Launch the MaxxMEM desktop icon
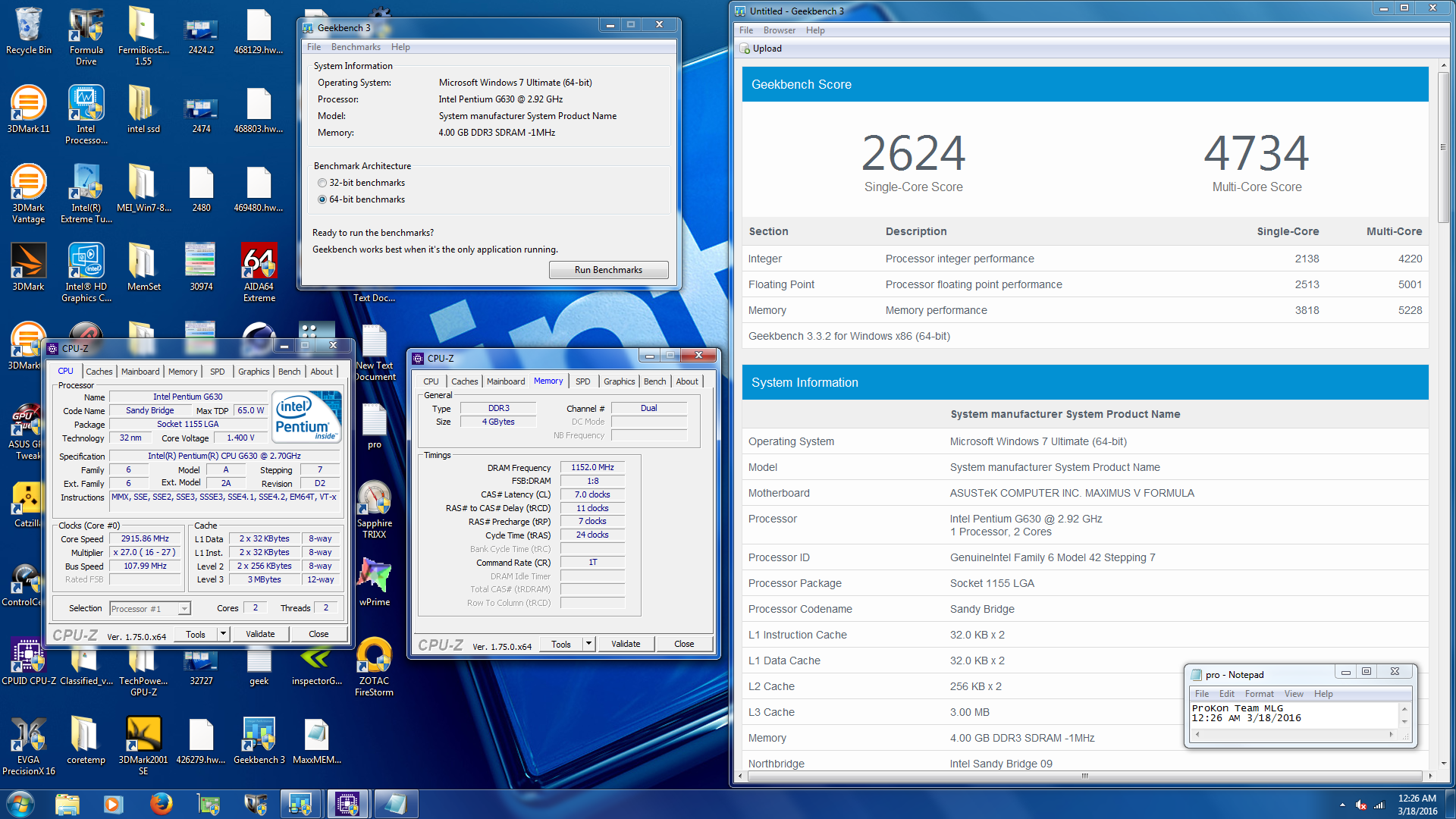1456x819 pixels. click(316, 740)
